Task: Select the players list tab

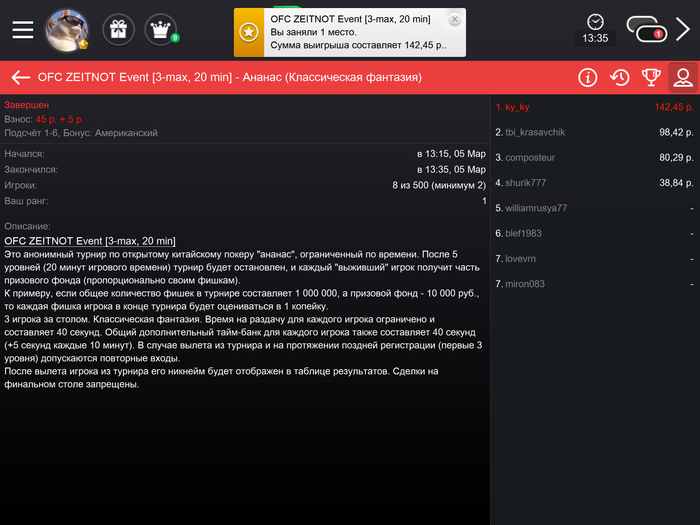Action: point(683,77)
